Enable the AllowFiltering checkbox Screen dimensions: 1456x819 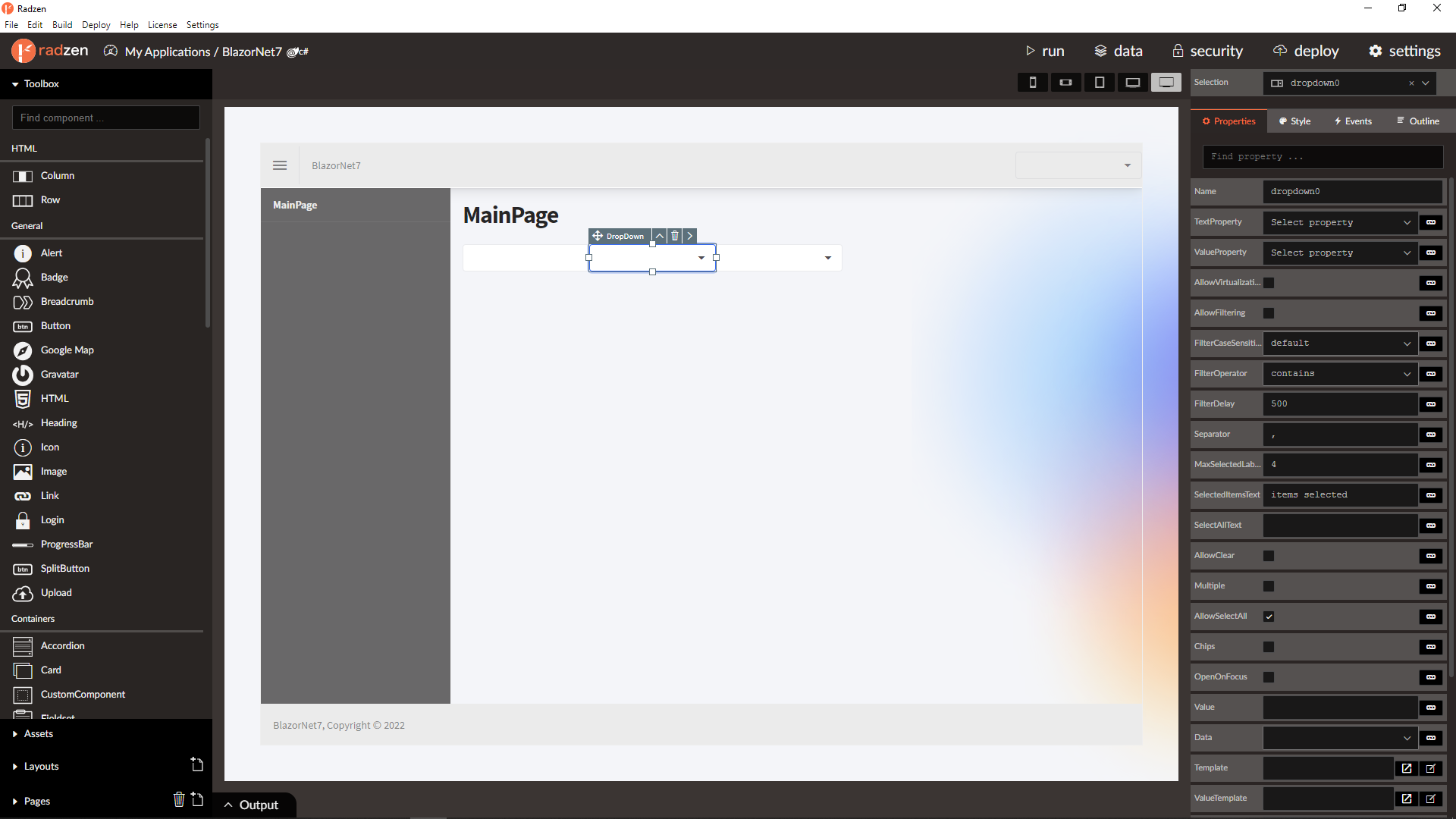1269,312
